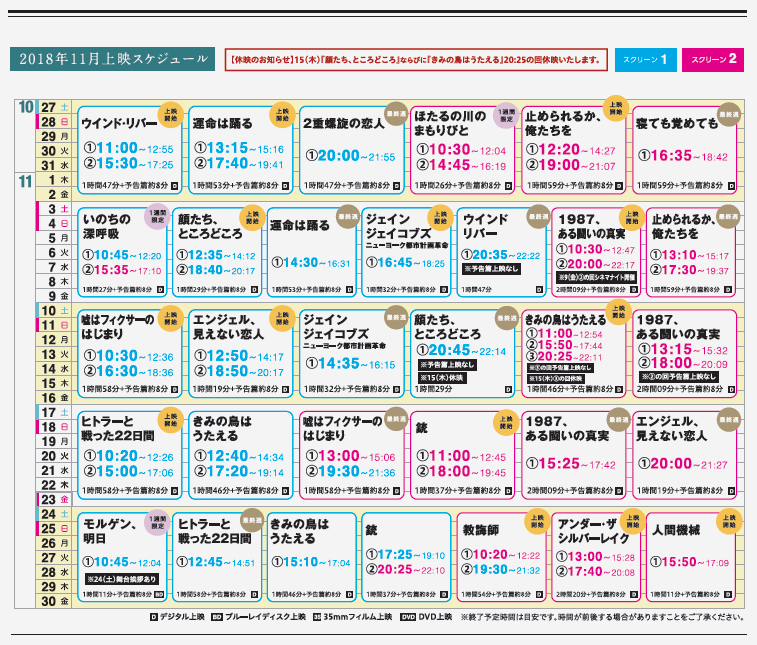Click the 上映開始 badge on 運命は踊る 13:15 card

click(282, 115)
